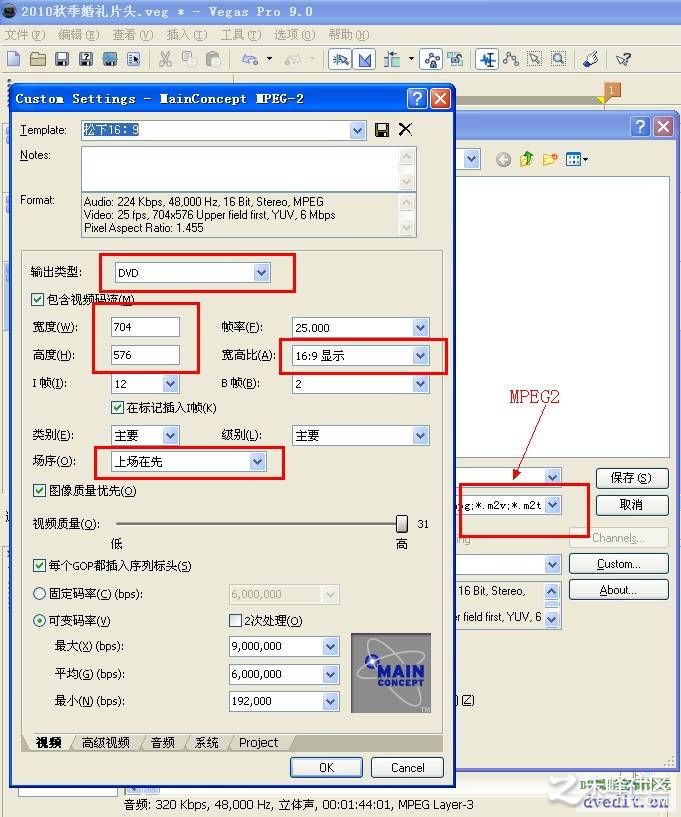
Task: Click the Save project floppy icon
Action: point(62,59)
